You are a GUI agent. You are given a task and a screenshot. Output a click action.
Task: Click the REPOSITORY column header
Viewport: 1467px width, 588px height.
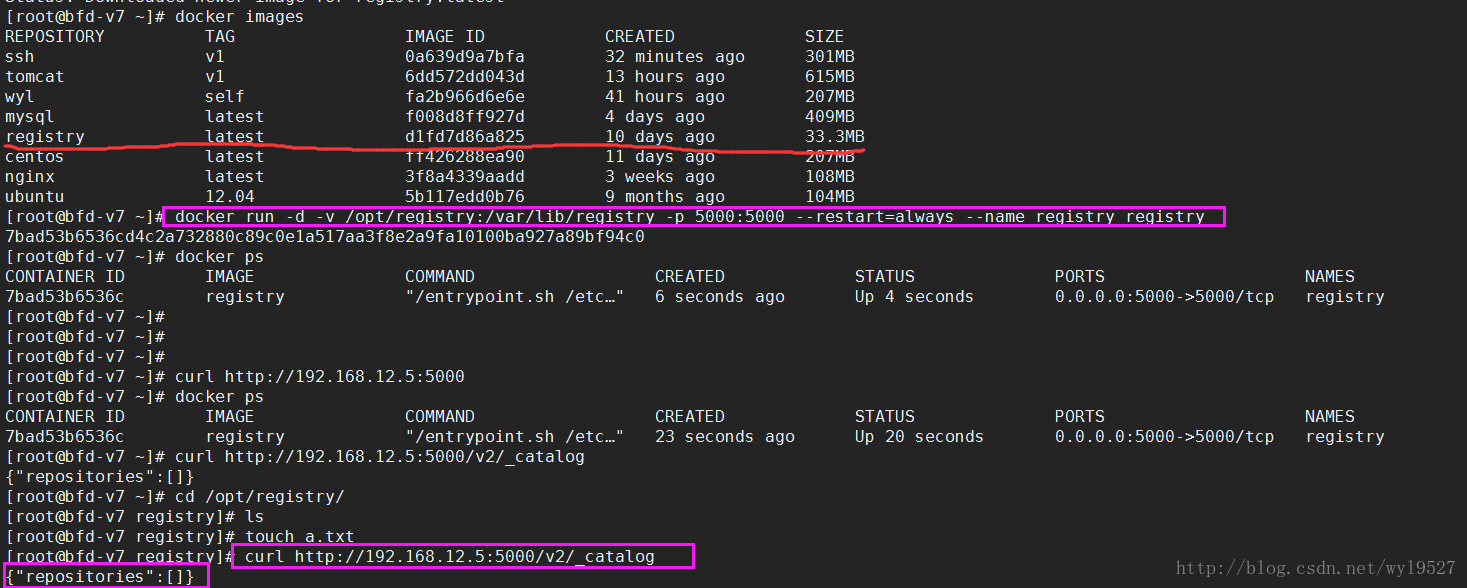pos(55,36)
